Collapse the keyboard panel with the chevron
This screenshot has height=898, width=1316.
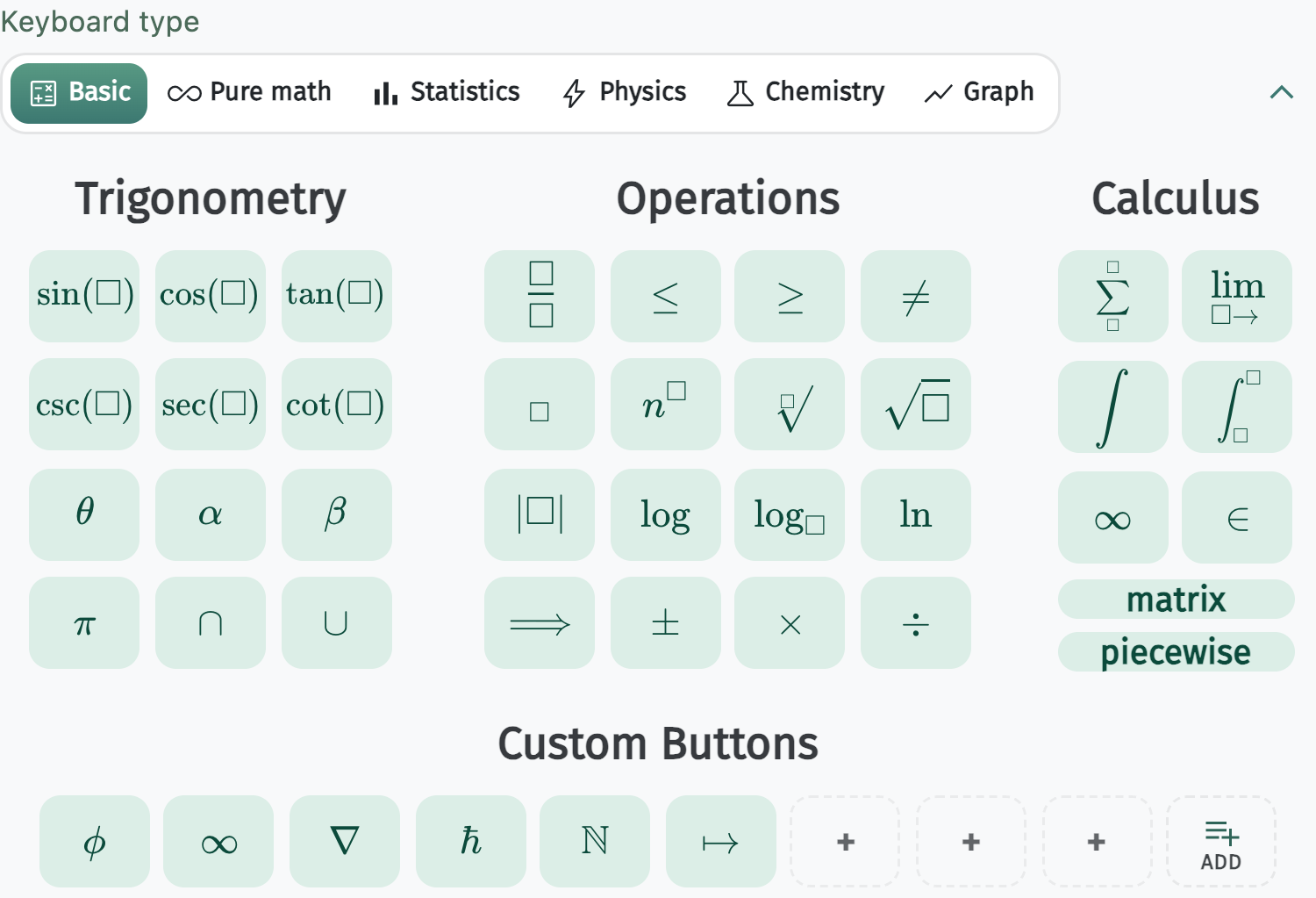coord(1282,92)
